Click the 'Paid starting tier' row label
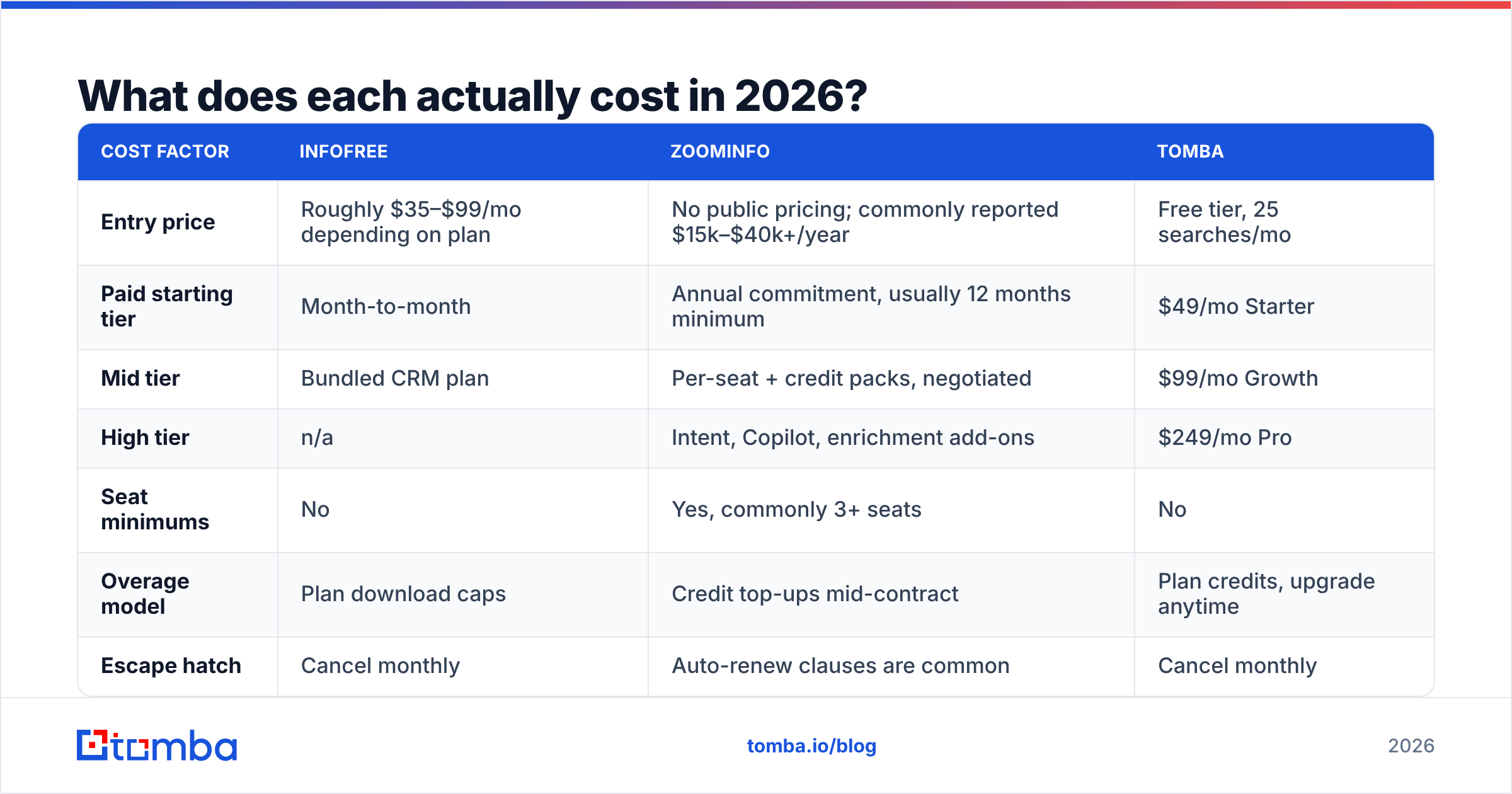 [167, 306]
